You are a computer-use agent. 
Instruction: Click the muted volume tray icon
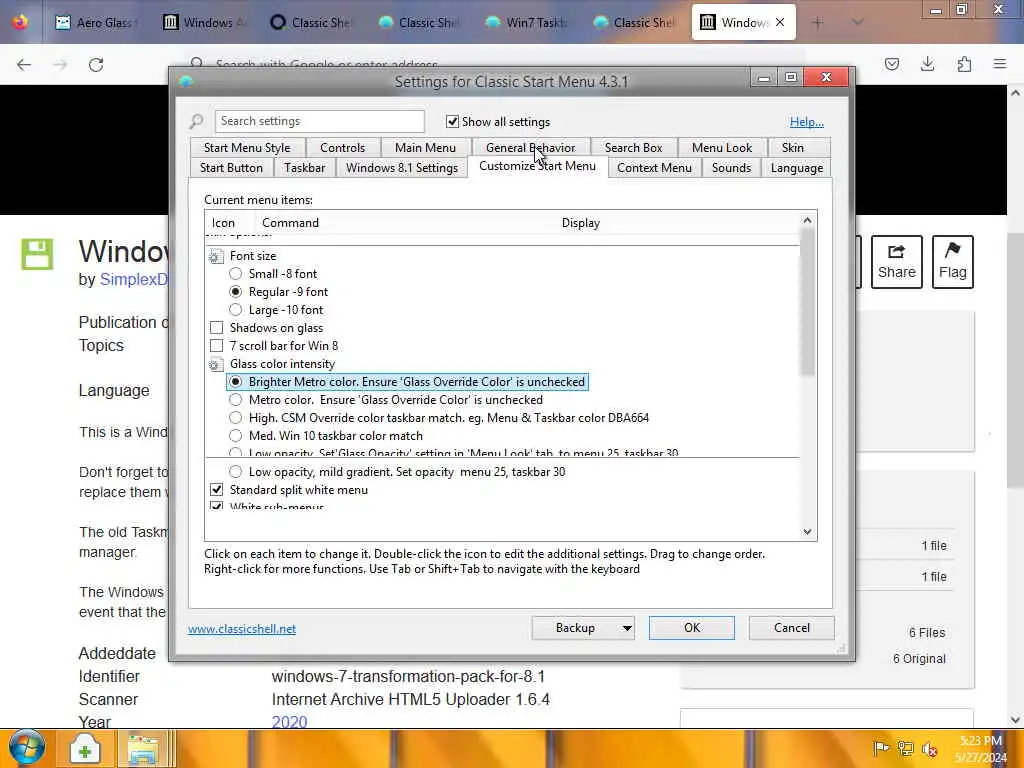pos(929,749)
